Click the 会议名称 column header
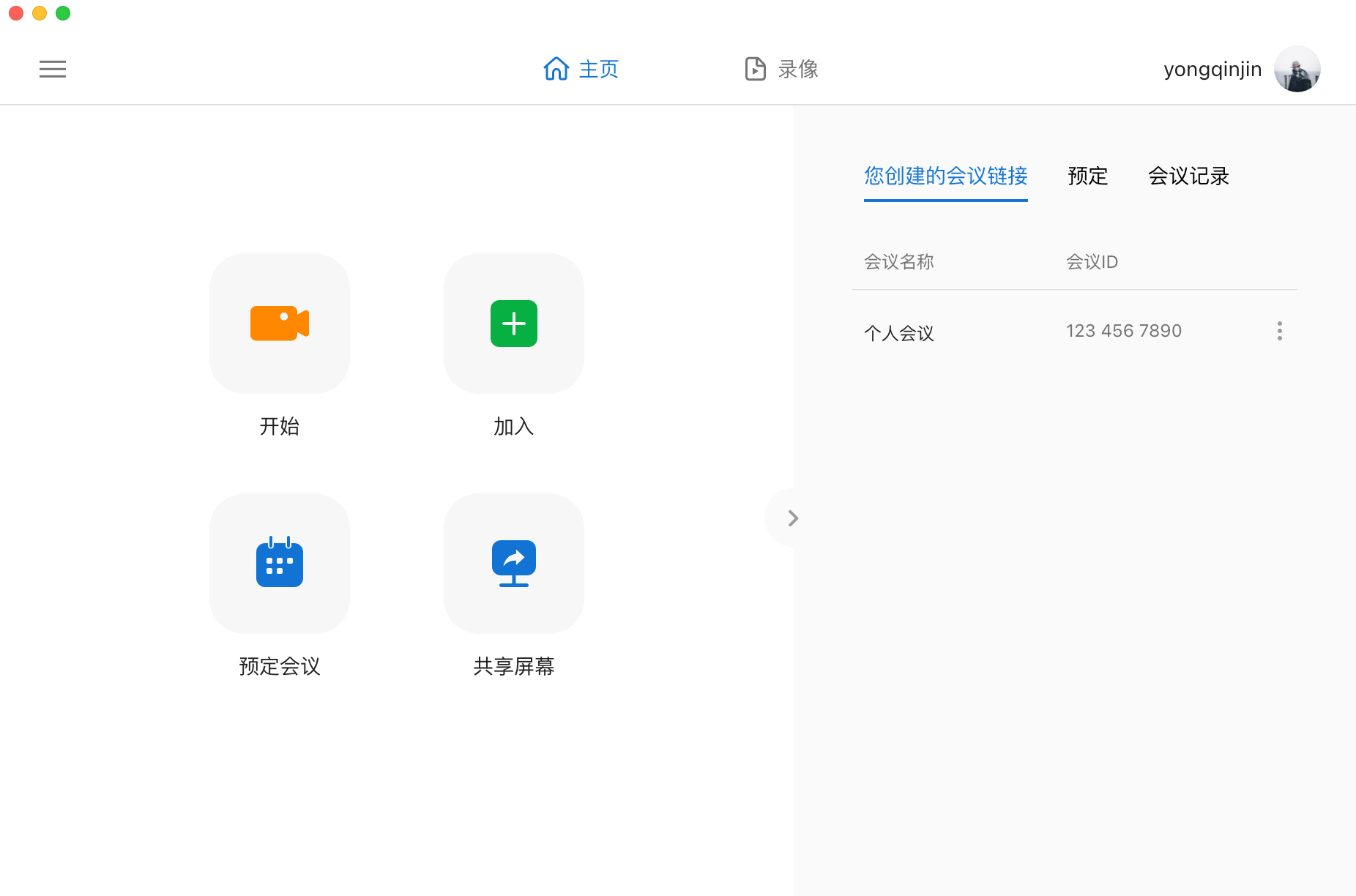 [899, 261]
